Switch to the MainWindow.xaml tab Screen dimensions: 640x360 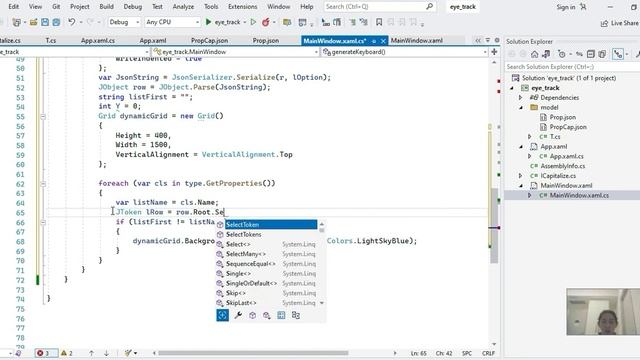pyautogui.click(x=416, y=40)
